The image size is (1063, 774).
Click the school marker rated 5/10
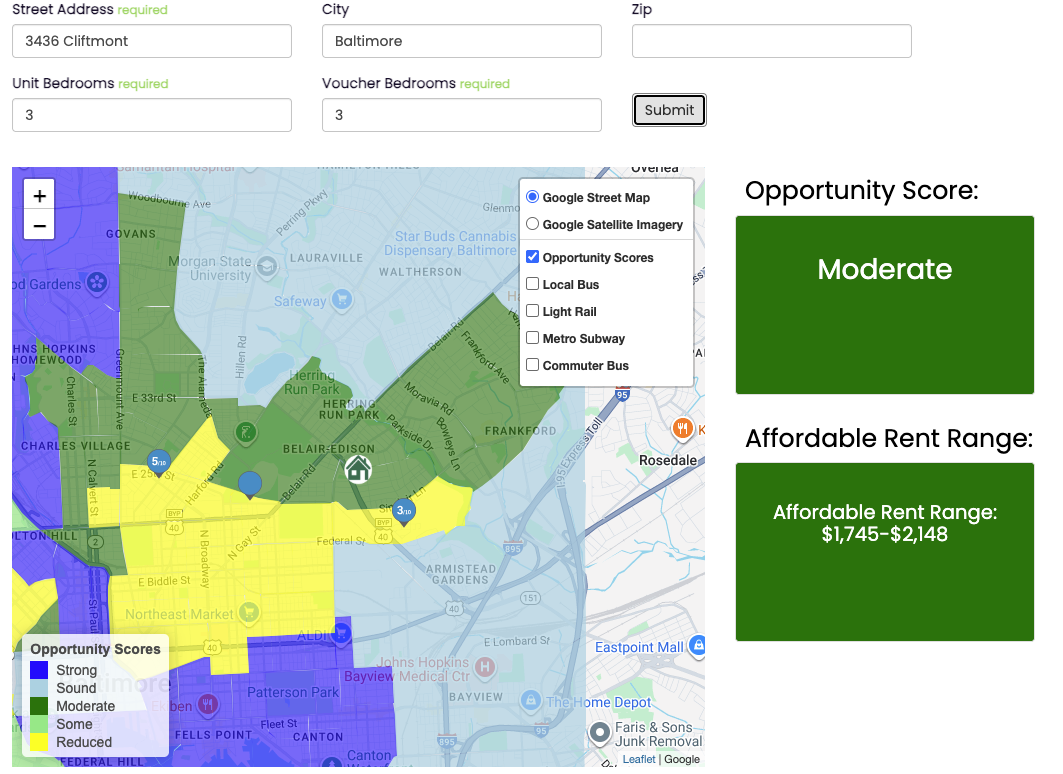pos(158,462)
